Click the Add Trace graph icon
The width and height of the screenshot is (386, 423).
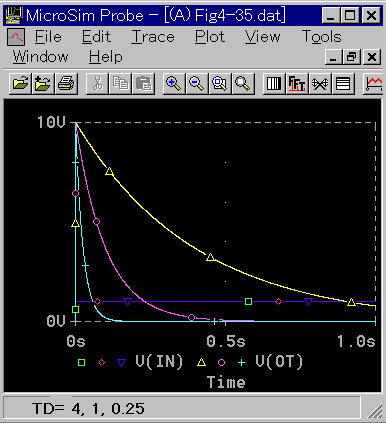tap(374, 83)
